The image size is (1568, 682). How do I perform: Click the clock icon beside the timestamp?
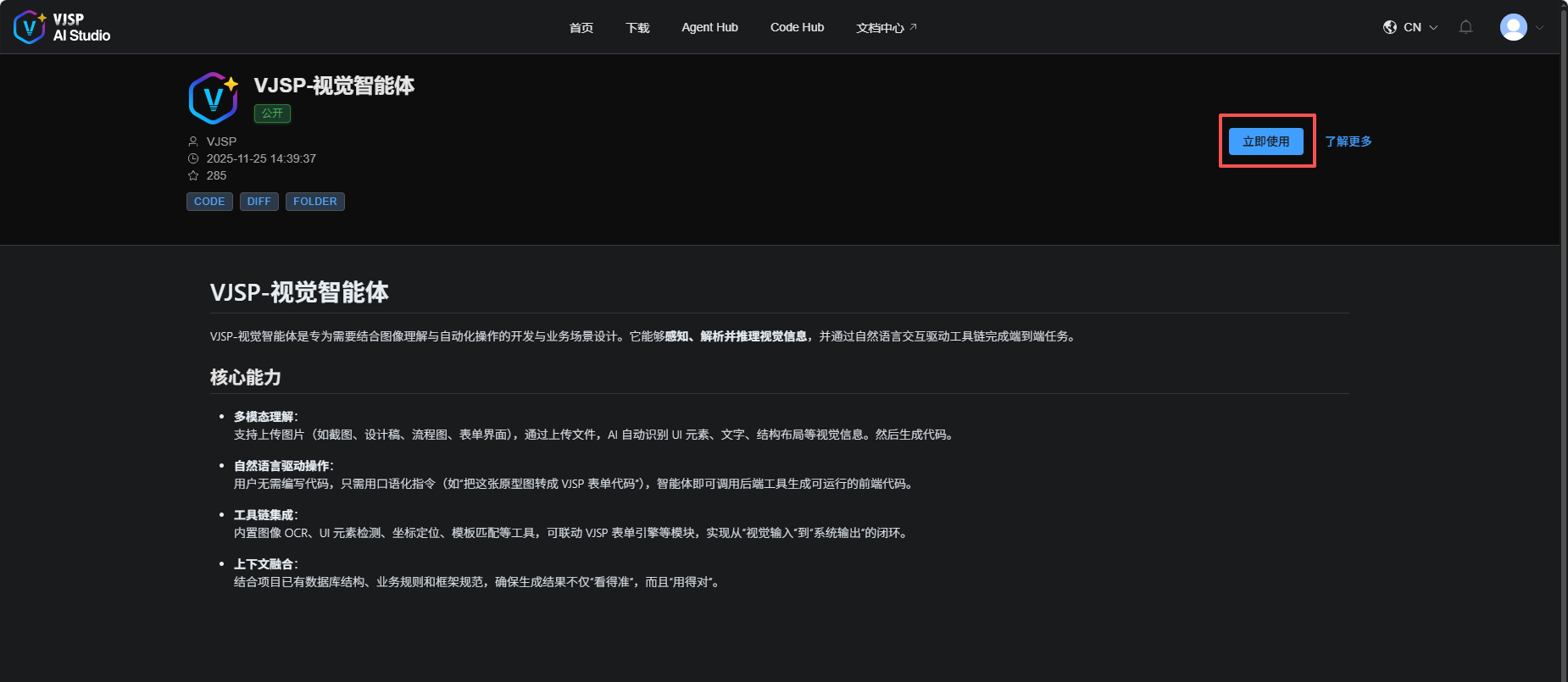click(193, 158)
